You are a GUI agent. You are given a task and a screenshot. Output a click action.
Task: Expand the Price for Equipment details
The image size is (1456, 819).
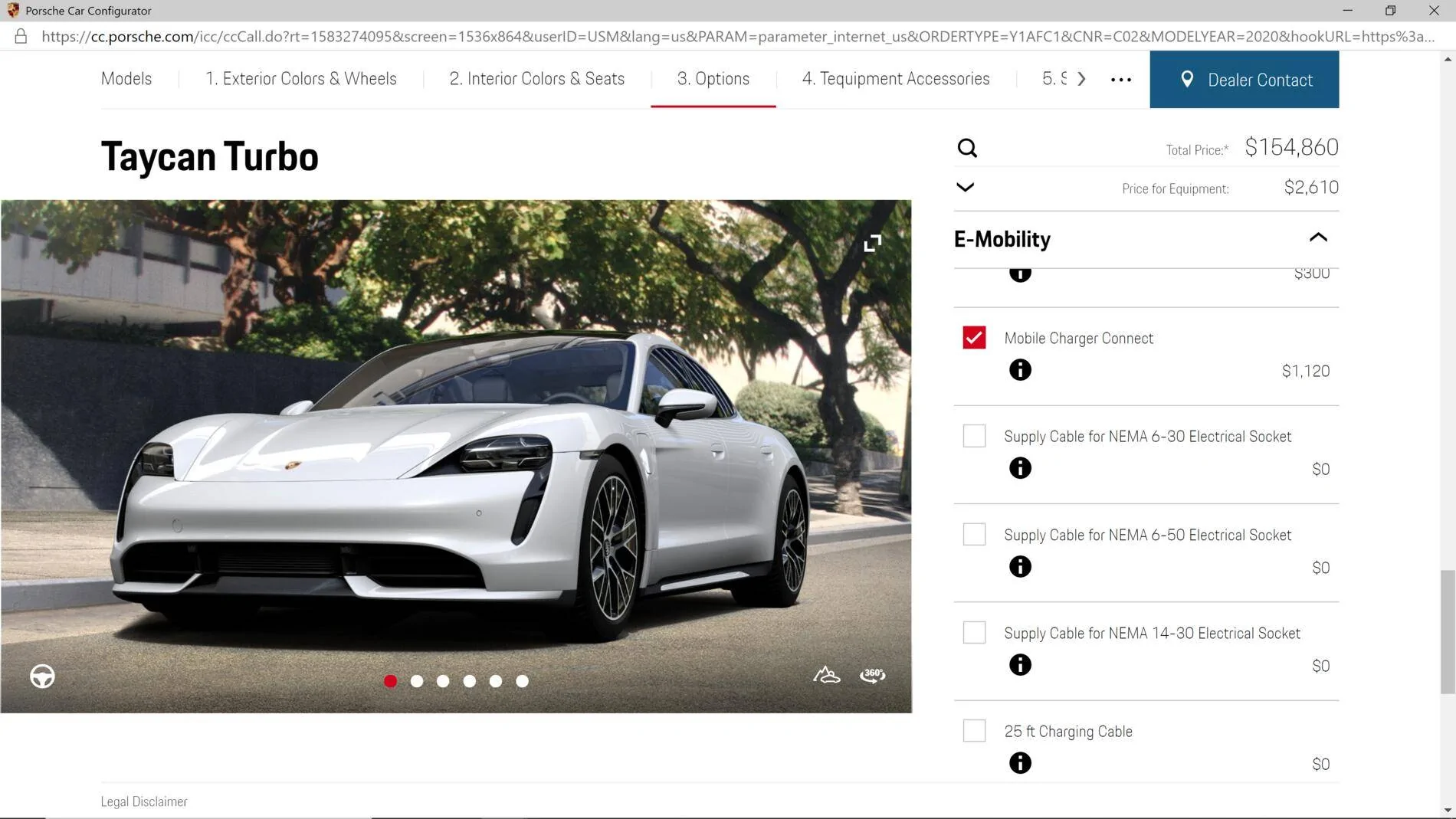(x=966, y=188)
